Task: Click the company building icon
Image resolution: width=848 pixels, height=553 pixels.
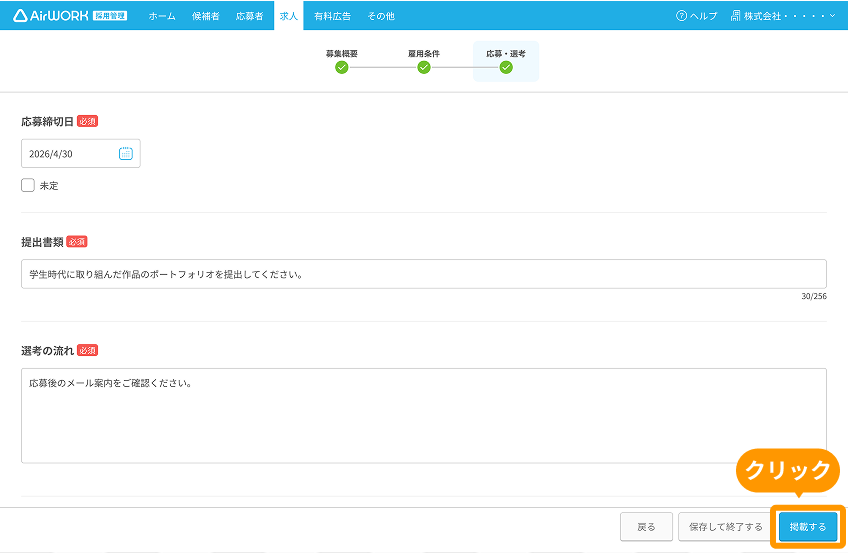Action: pyautogui.click(x=736, y=16)
